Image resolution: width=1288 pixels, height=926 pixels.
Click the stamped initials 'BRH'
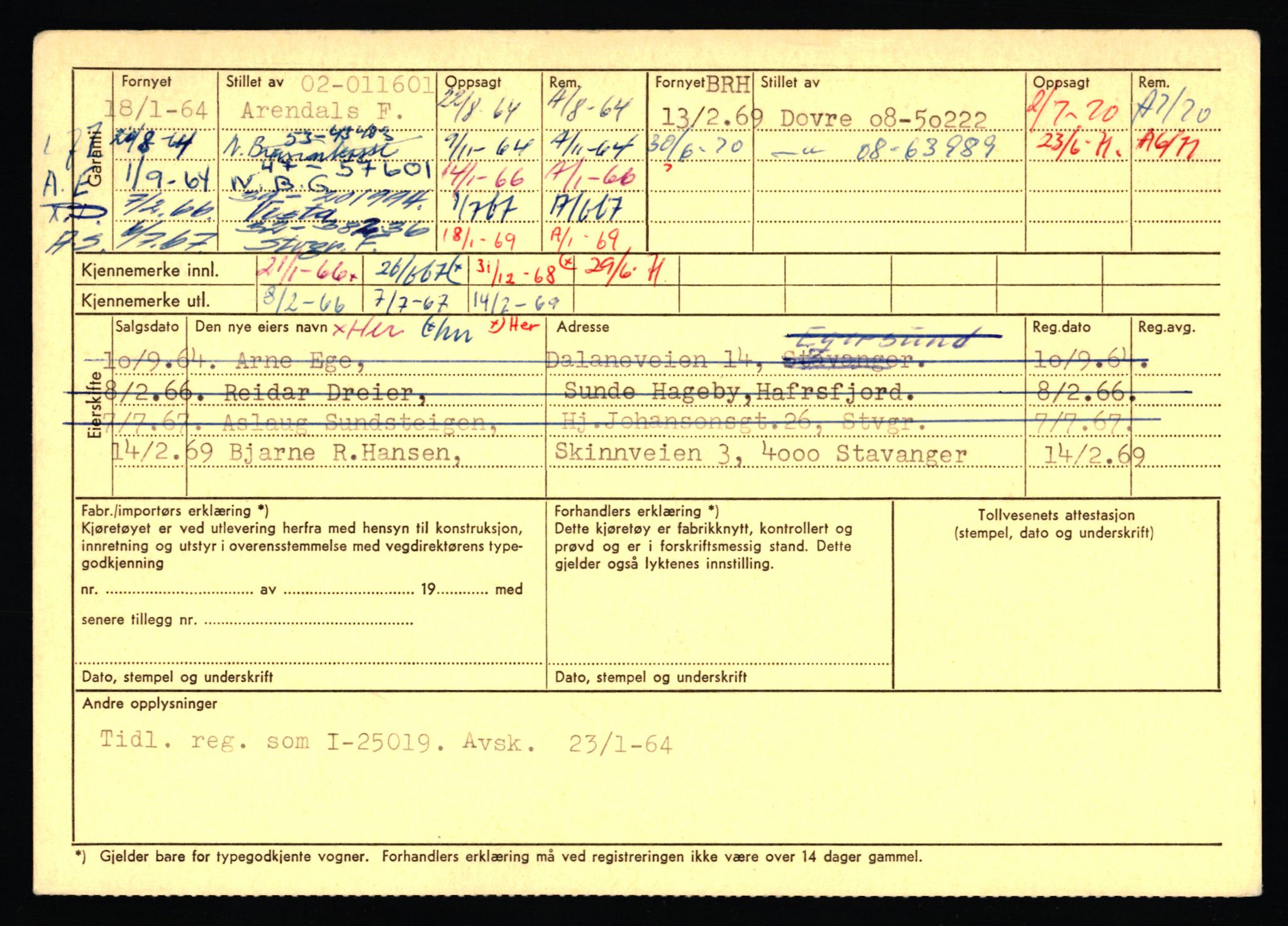(x=728, y=84)
